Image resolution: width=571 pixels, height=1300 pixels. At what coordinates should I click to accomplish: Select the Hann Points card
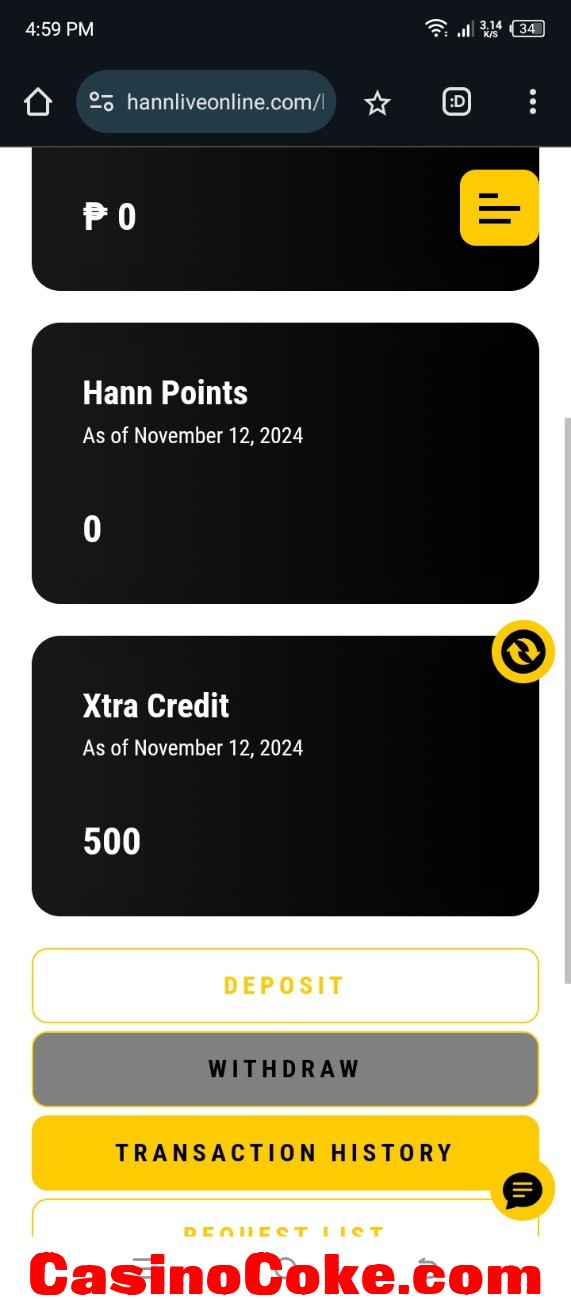tap(285, 463)
